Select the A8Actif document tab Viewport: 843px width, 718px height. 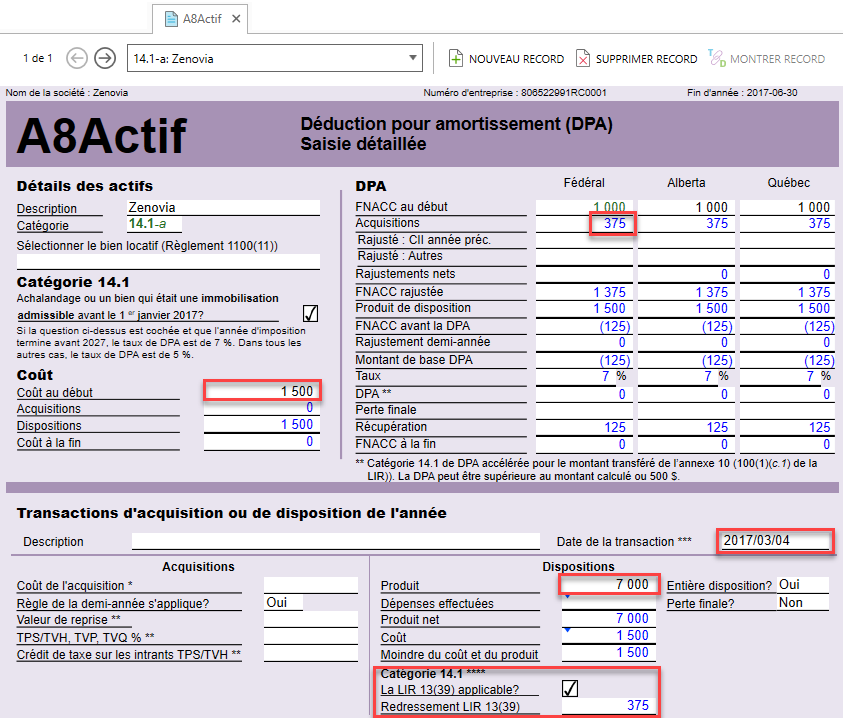tap(200, 19)
